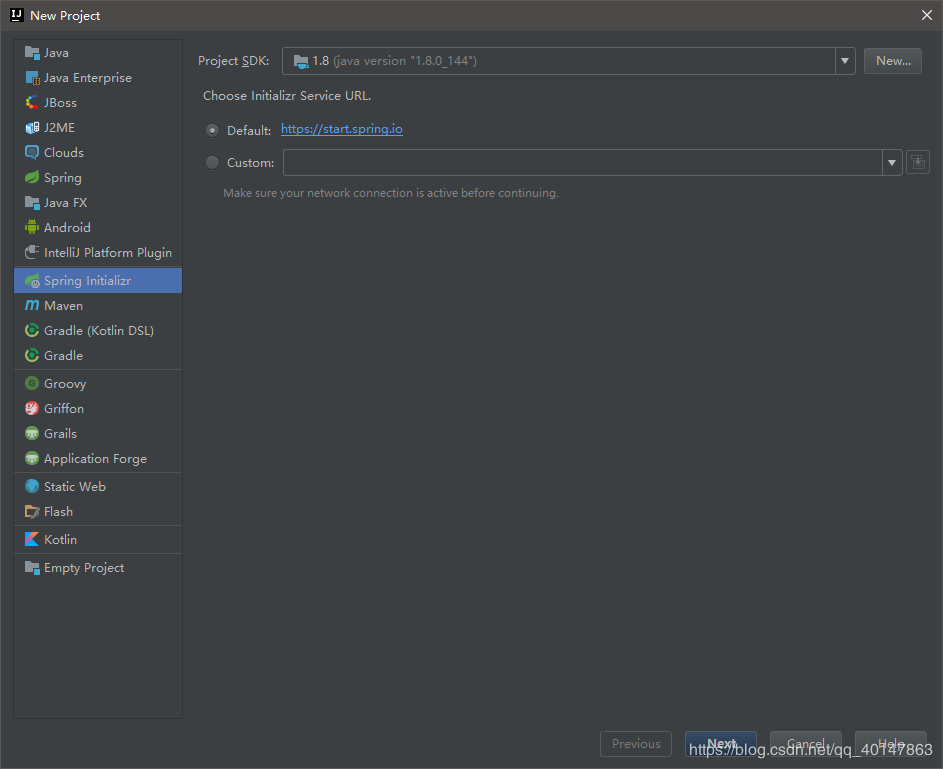Choose Java Enterprise project type
This screenshot has width=943, height=769.
point(87,78)
